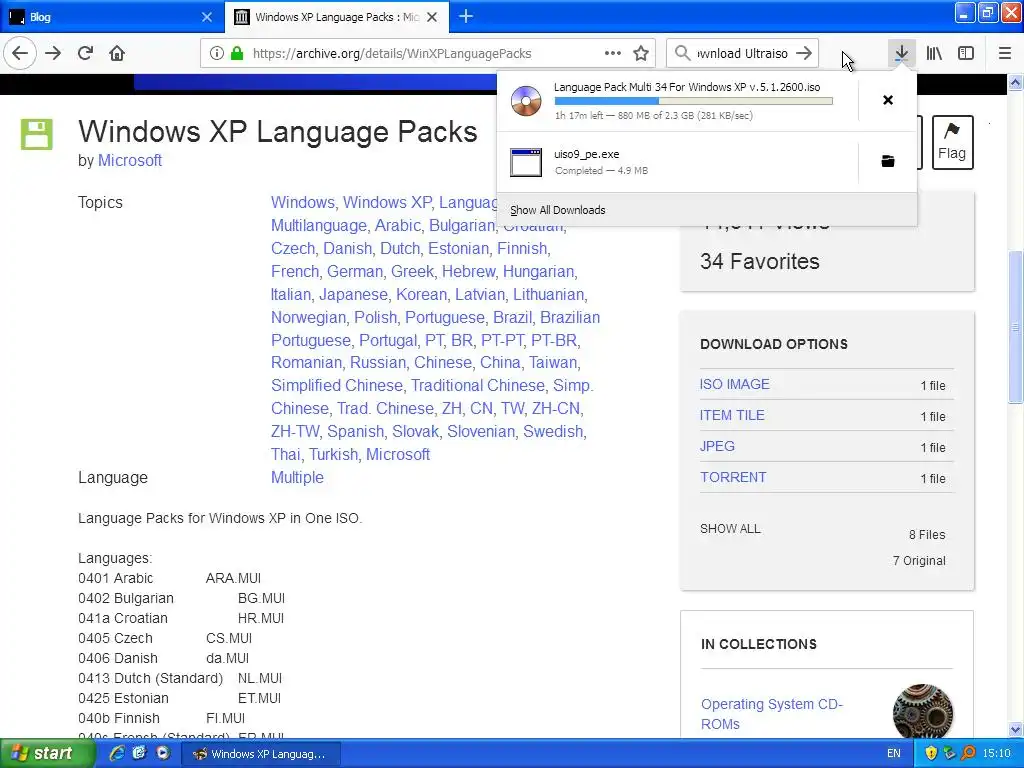Open containing folder for uiso9_pe.exe
The height and width of the screenshot is (768, 1024).
[x=888, y=161]
